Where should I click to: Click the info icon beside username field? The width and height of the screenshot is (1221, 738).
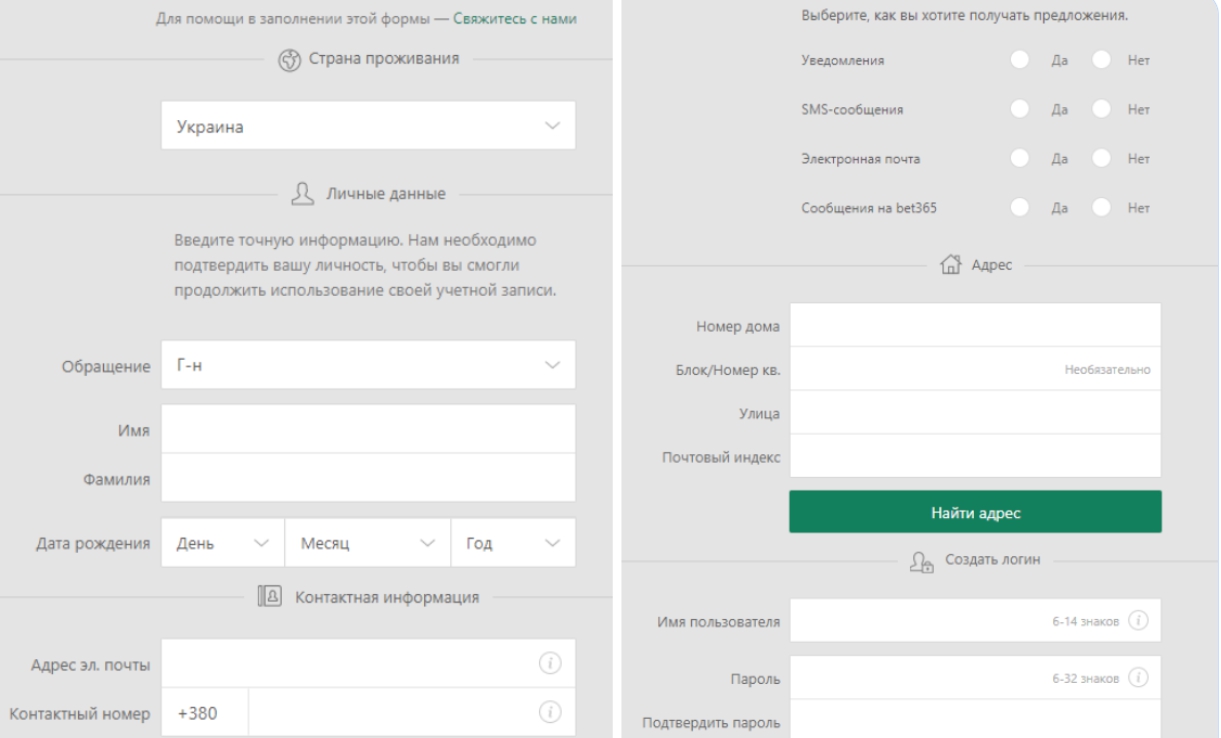(1136, 621)
